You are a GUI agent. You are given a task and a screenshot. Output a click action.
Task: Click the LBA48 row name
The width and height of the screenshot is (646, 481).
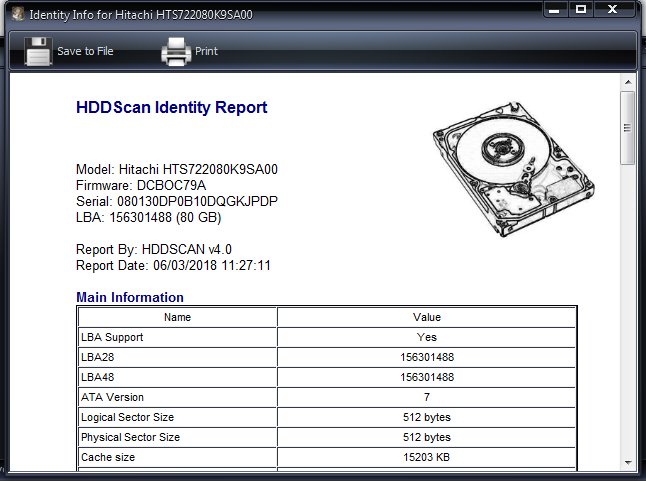tap(98, 377)
